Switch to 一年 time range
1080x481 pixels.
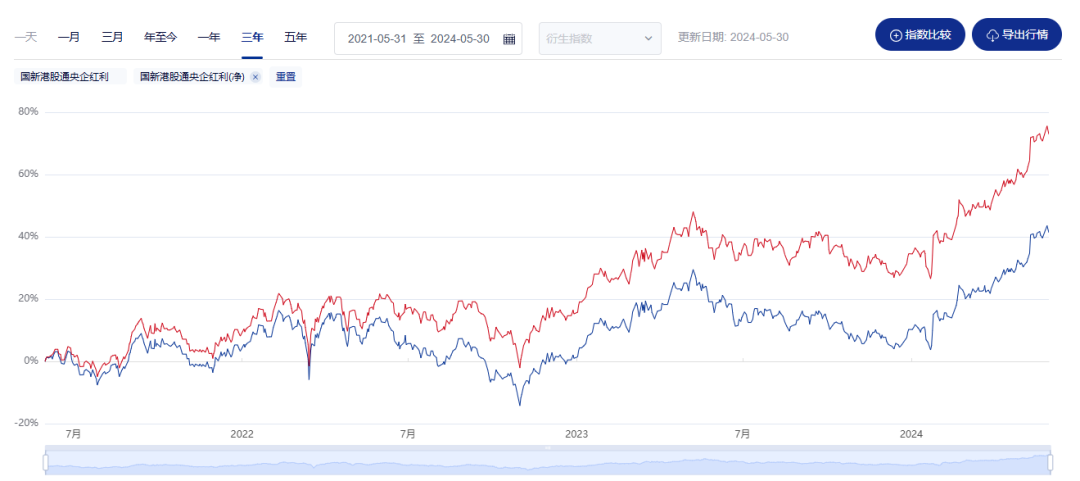[209, 37]
